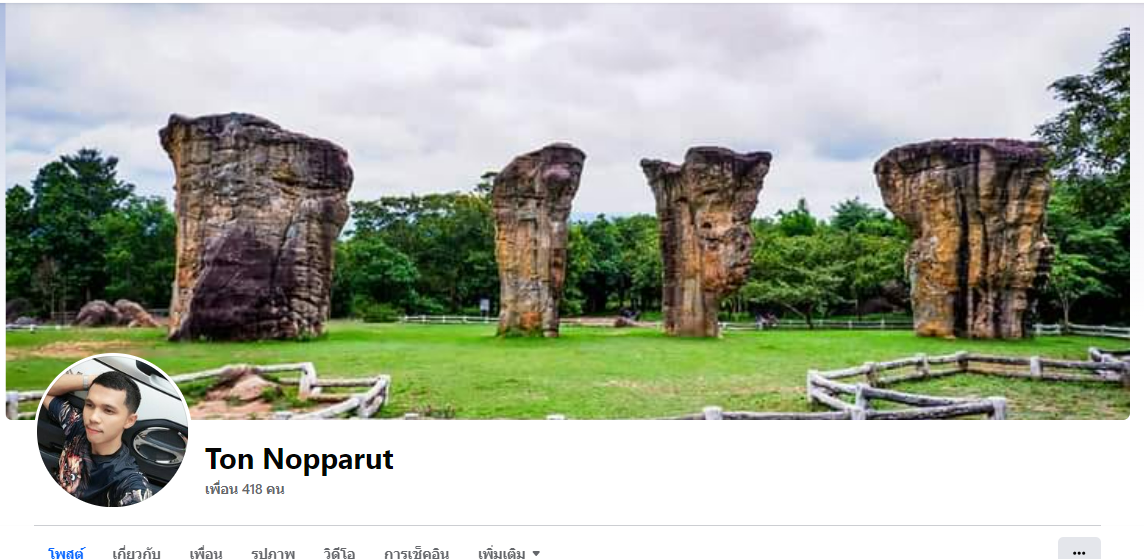
Task: Click the largest left rock pillar in cover photo
Action: pyautogui.click(x=255, y=227)
